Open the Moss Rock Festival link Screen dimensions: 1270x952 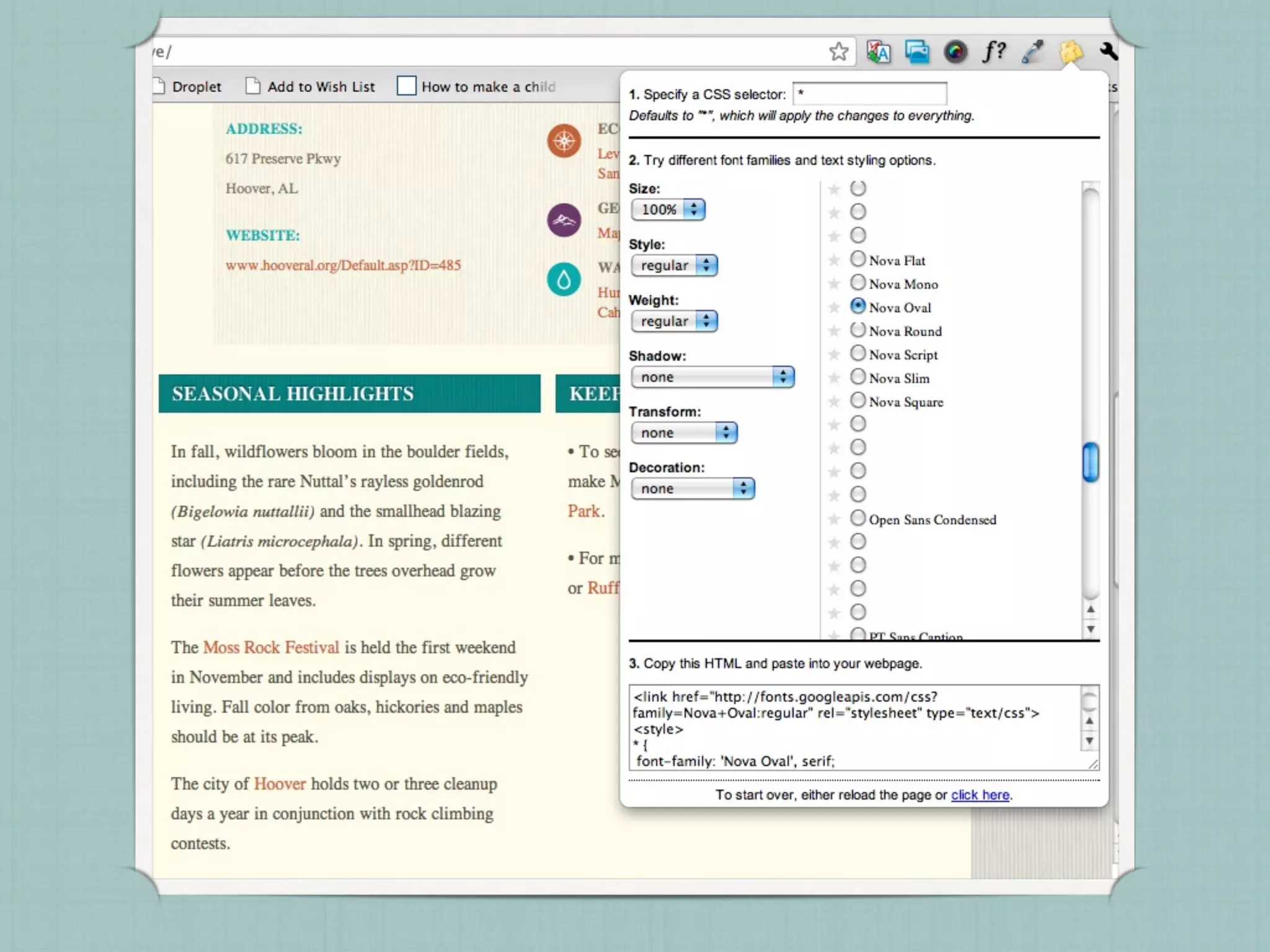[271, 647]
